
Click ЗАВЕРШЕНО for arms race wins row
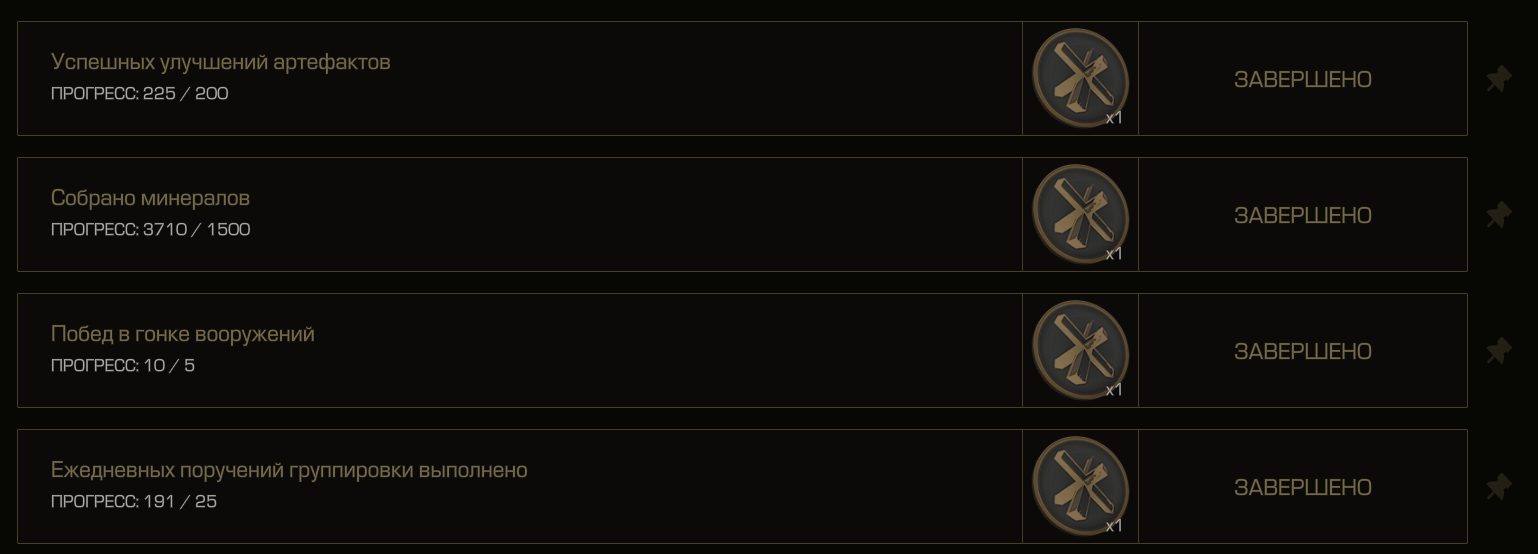(1302, 351)
